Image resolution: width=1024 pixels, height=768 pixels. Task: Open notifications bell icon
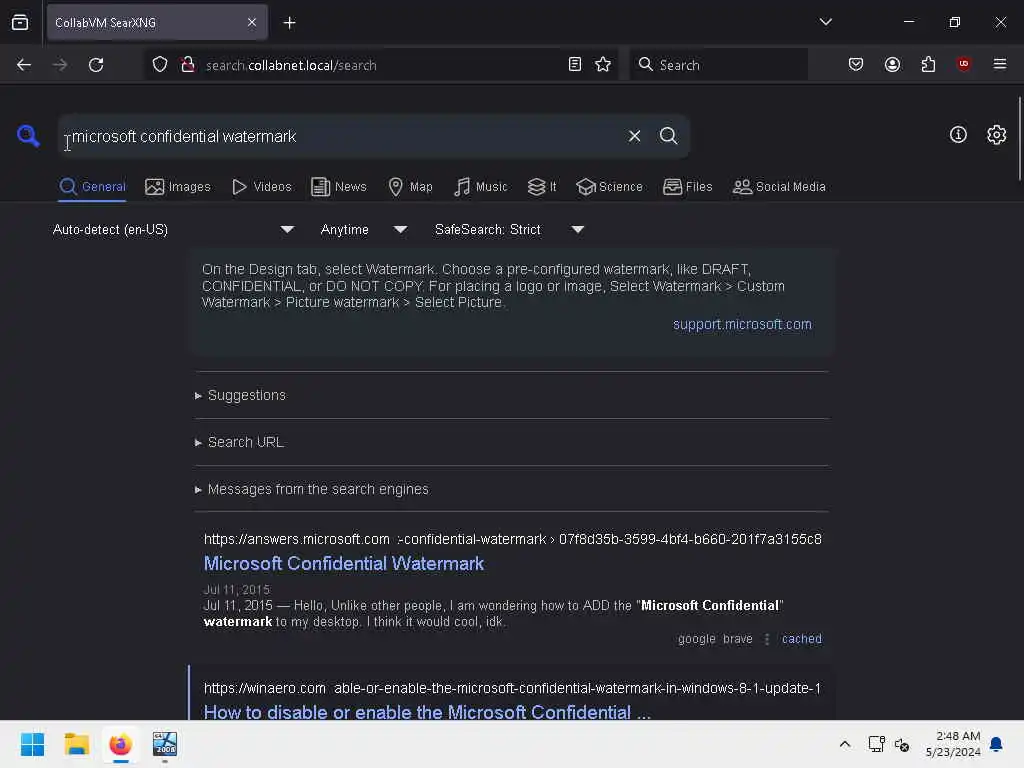pos(996,744)
